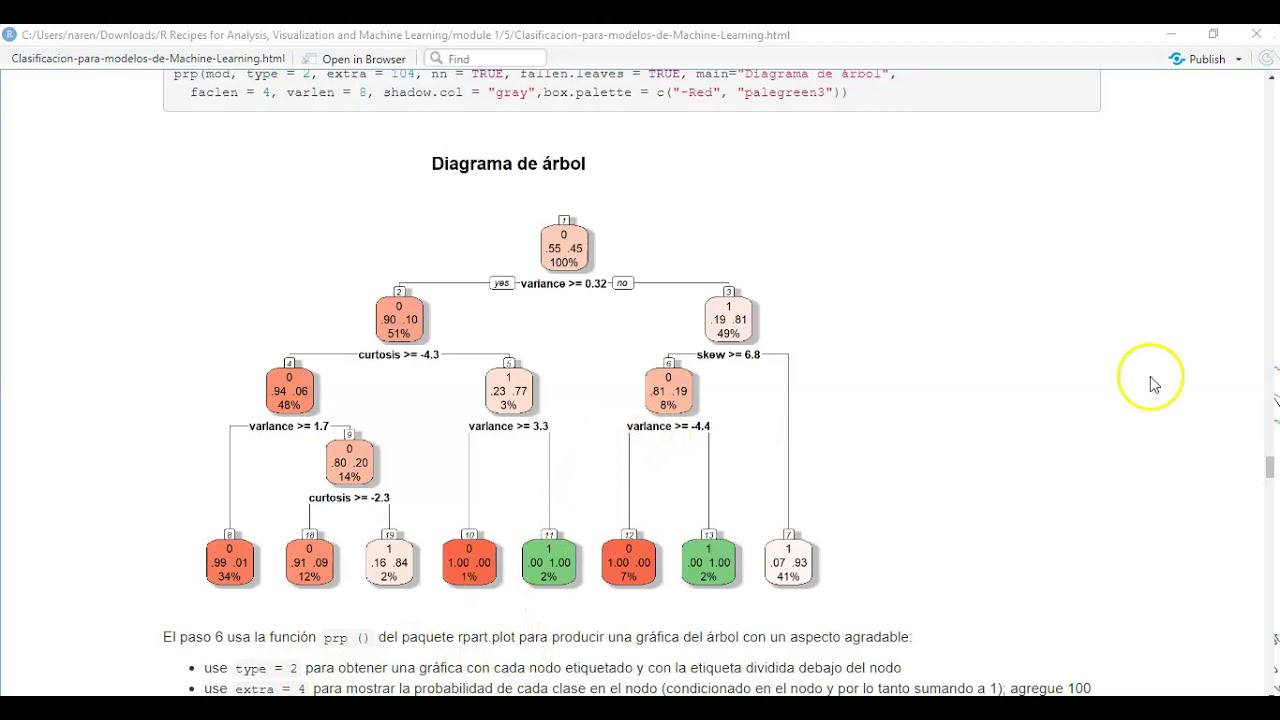Click the red leaf showing 1.00 .00 1%

pos(469,563)
